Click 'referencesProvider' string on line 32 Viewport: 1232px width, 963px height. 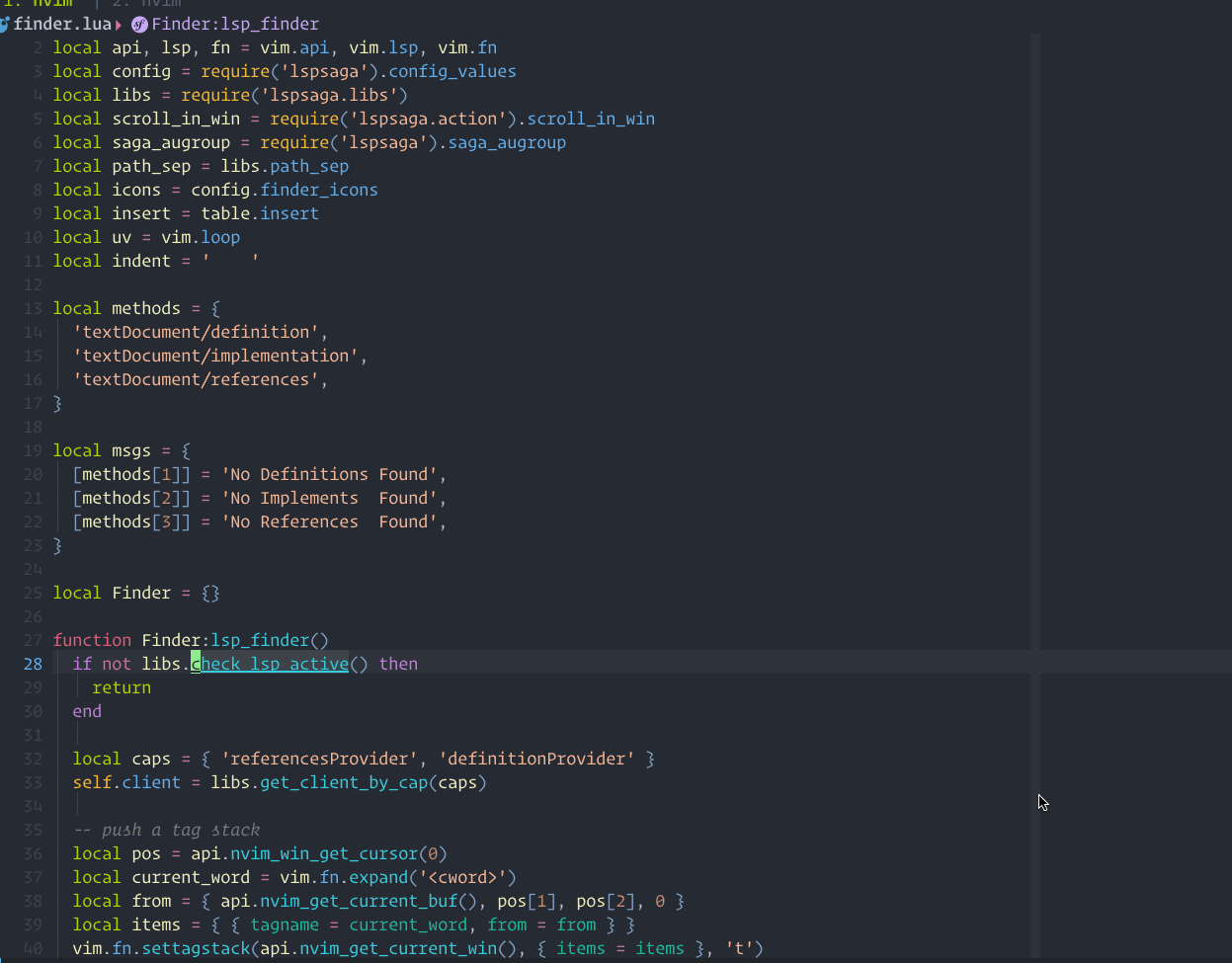[x=319, y=759]
